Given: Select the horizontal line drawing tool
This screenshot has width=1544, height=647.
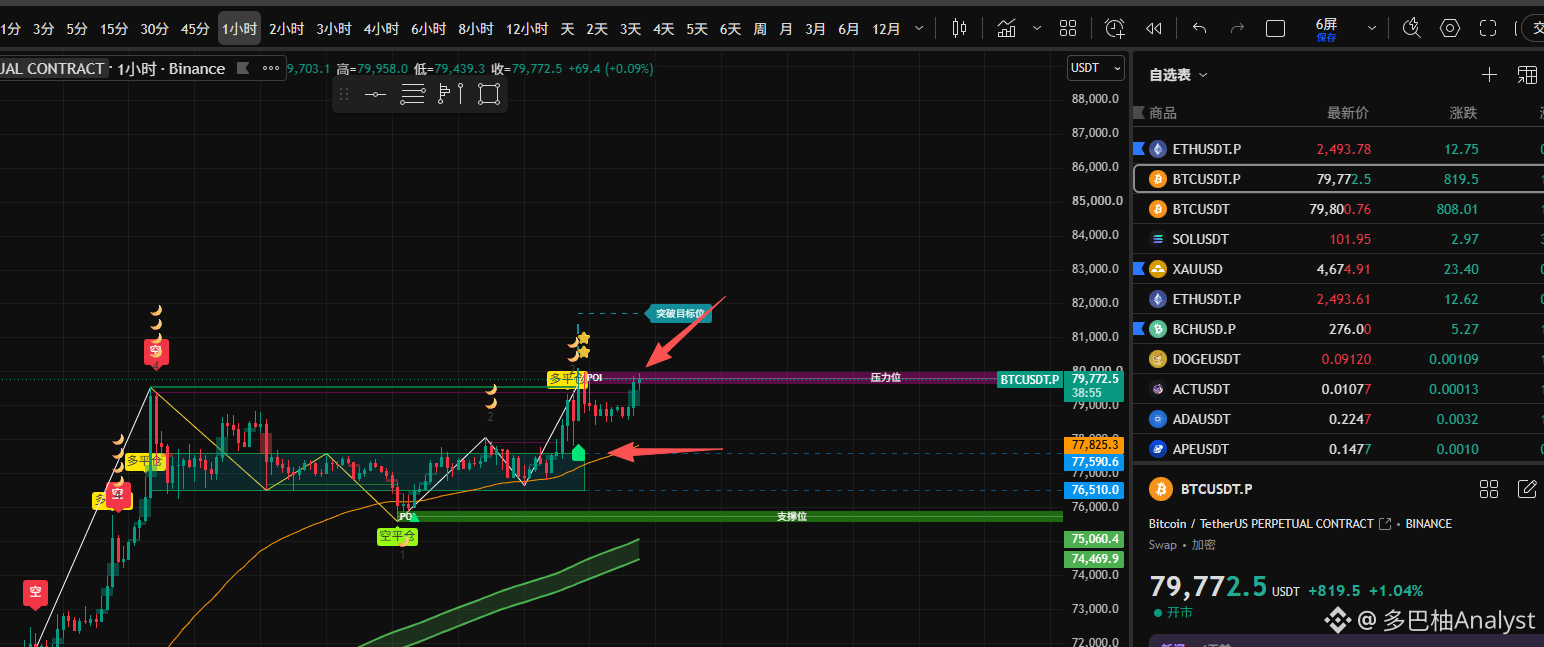Looking at the screenshot, I should 375,95.
